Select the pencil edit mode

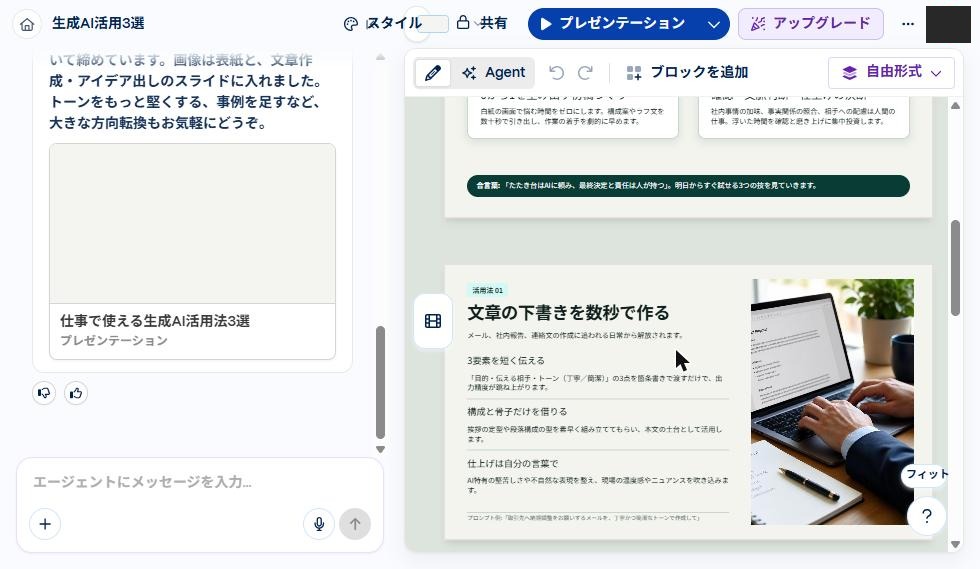(x=432, y=73)
